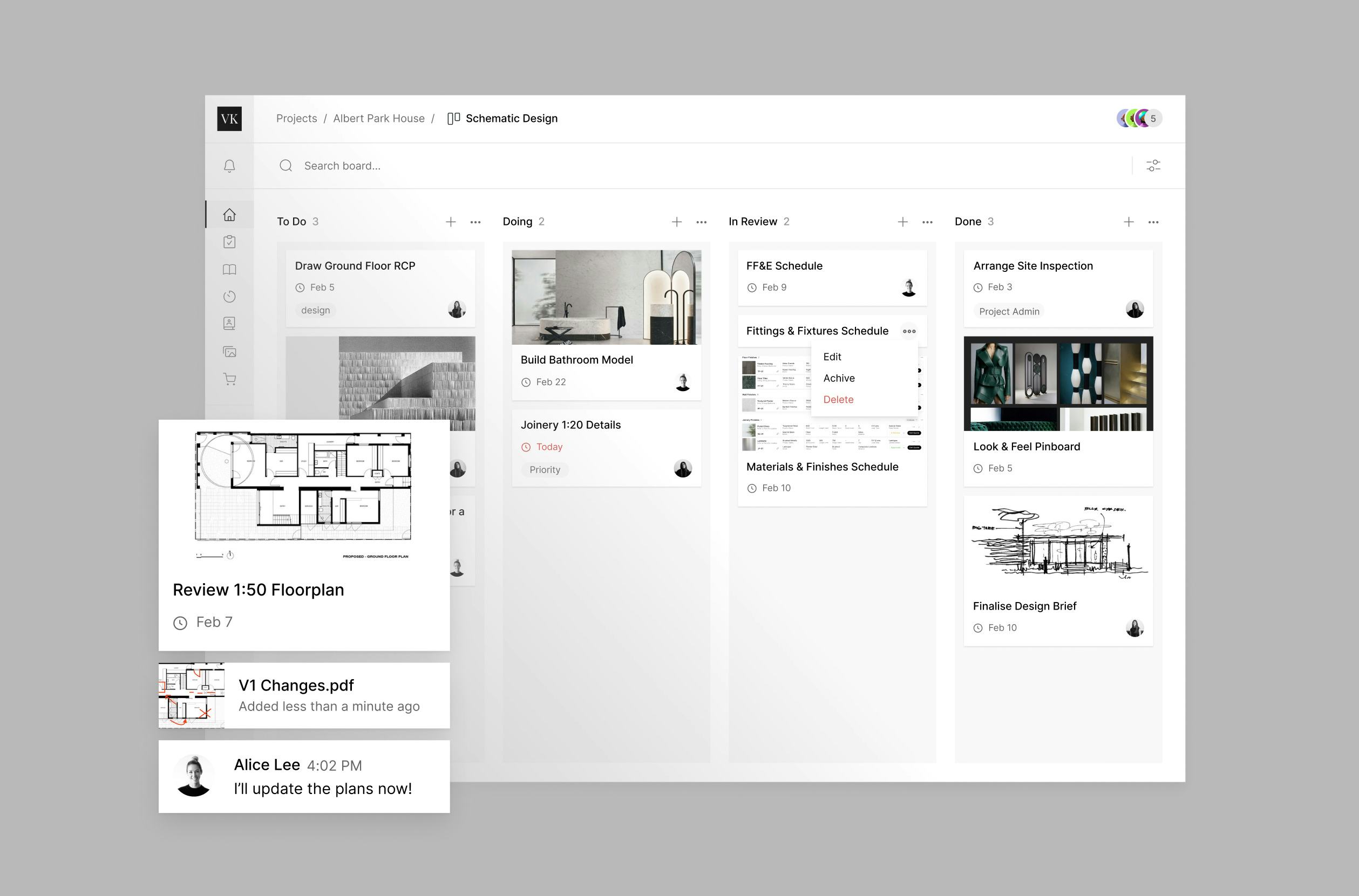Screen dimensions: 1359x896
Task: Click the Search board input field
Action: pyautogui.click(x=514, y=166)
